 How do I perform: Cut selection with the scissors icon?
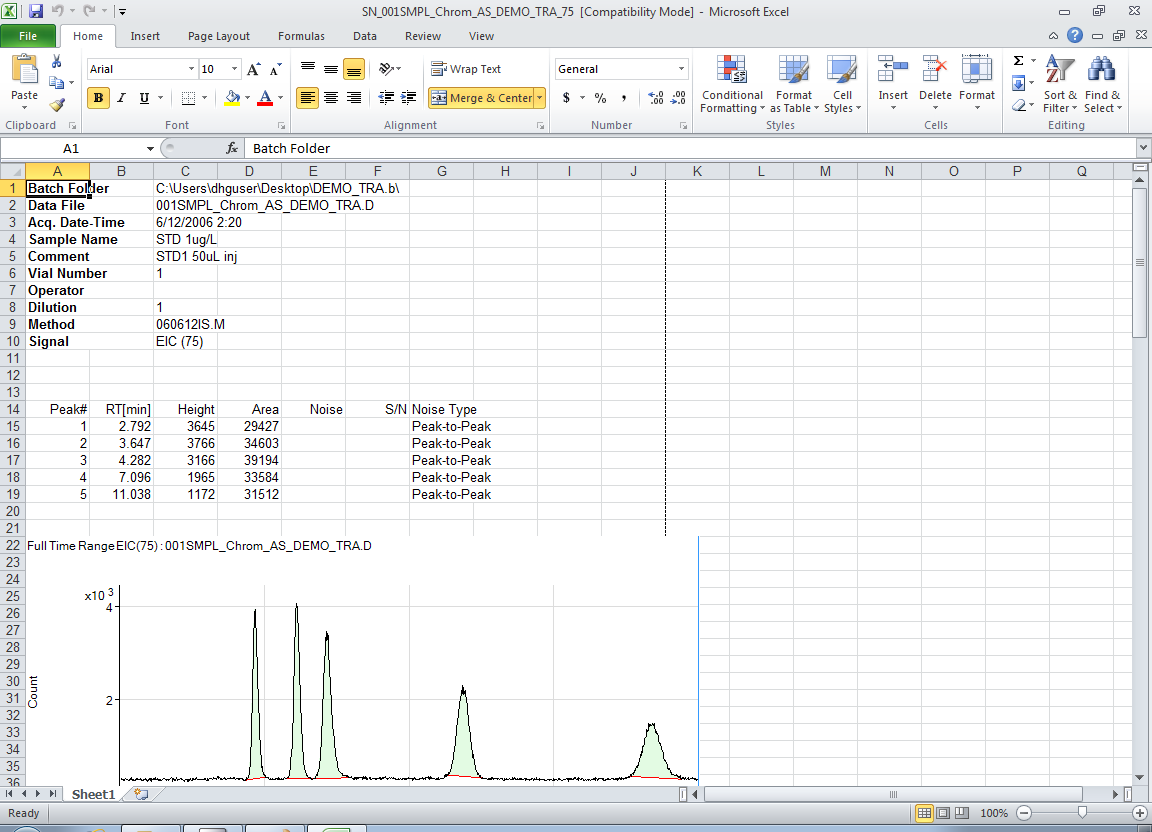click(x=57, y=62)
